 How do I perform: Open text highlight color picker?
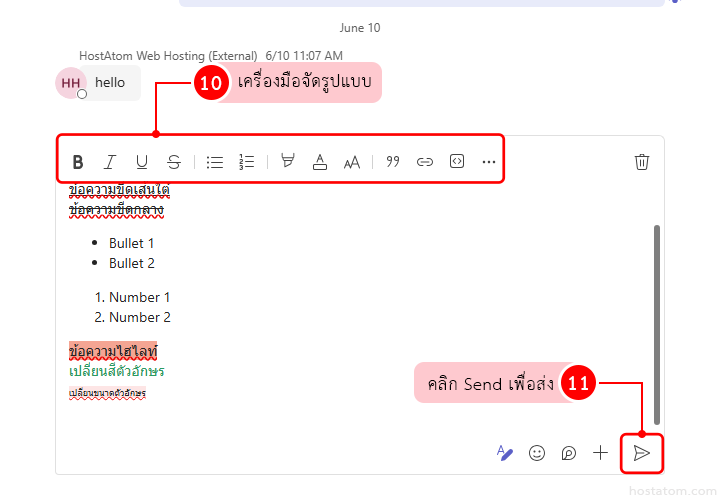coord(288,162)
